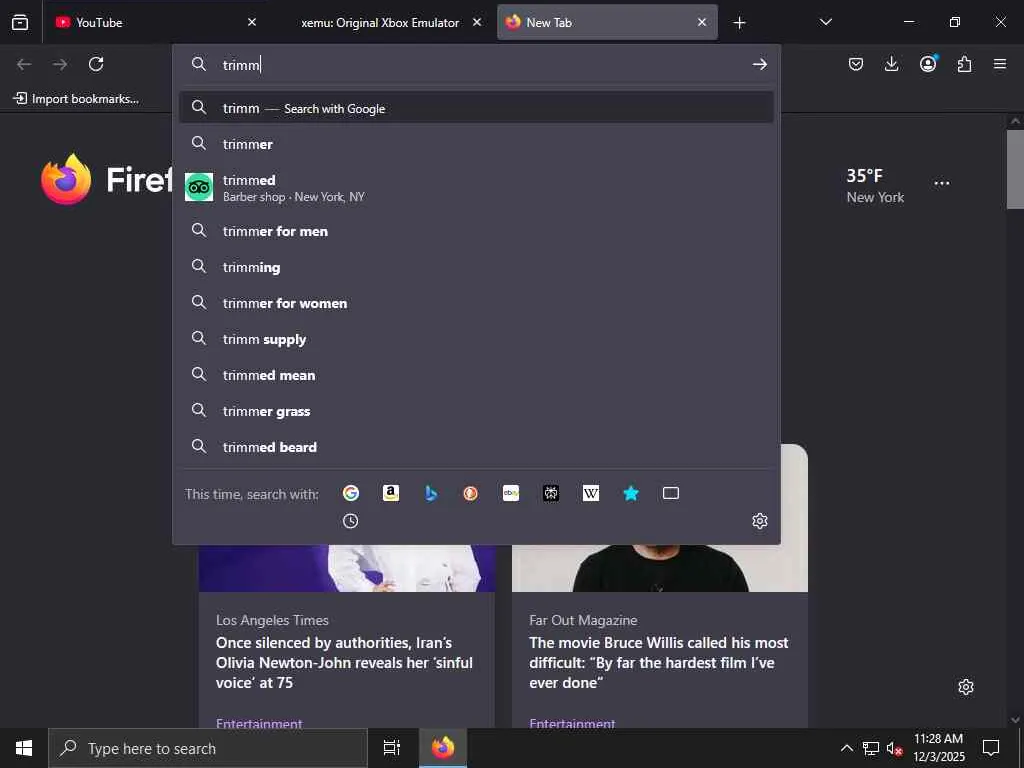
Task: Open Task View on the taskbar
Action: (x=391, y=748)
